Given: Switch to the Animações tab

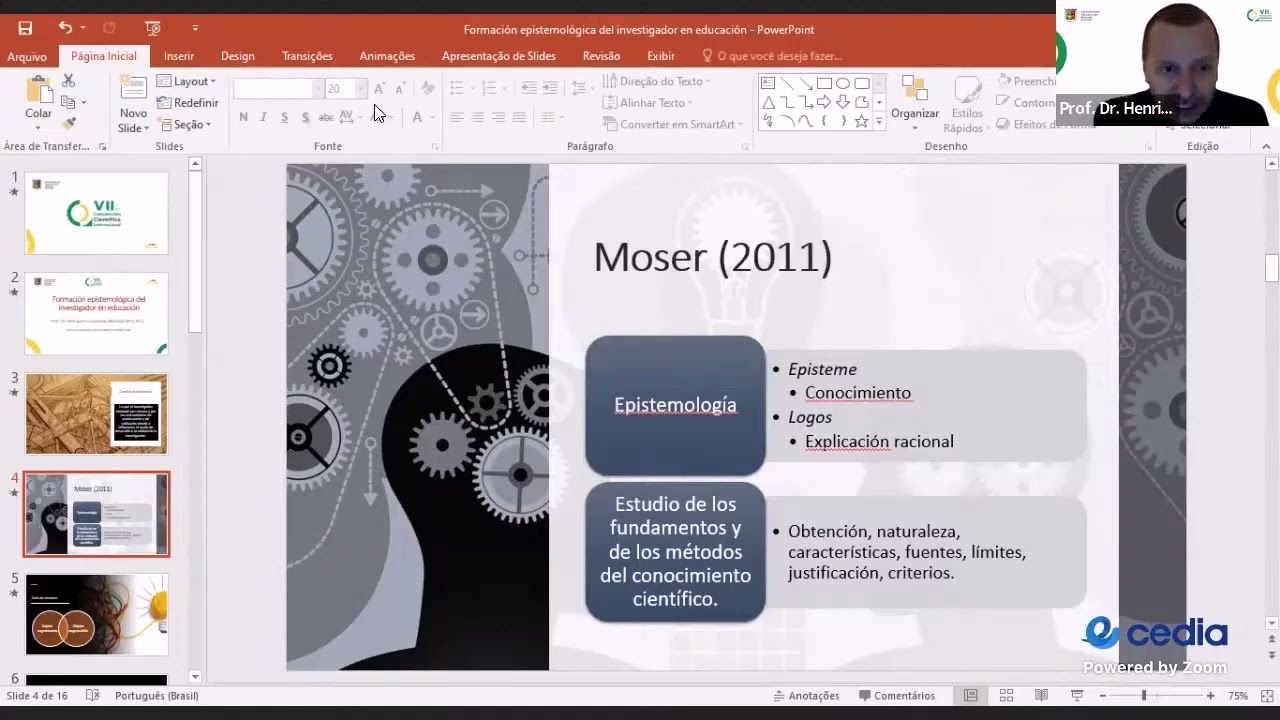Looking at the screenshot, I should click(x=387, y=56).
